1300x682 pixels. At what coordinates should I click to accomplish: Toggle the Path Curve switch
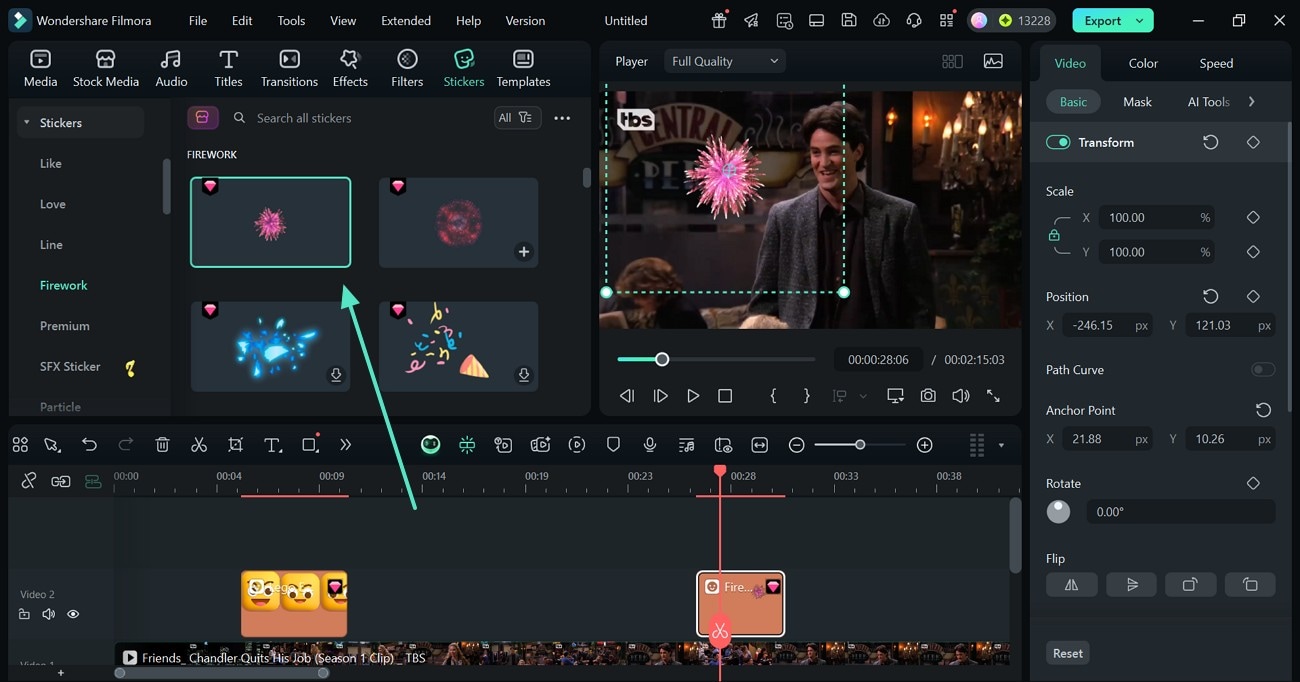click(1263, 370)
